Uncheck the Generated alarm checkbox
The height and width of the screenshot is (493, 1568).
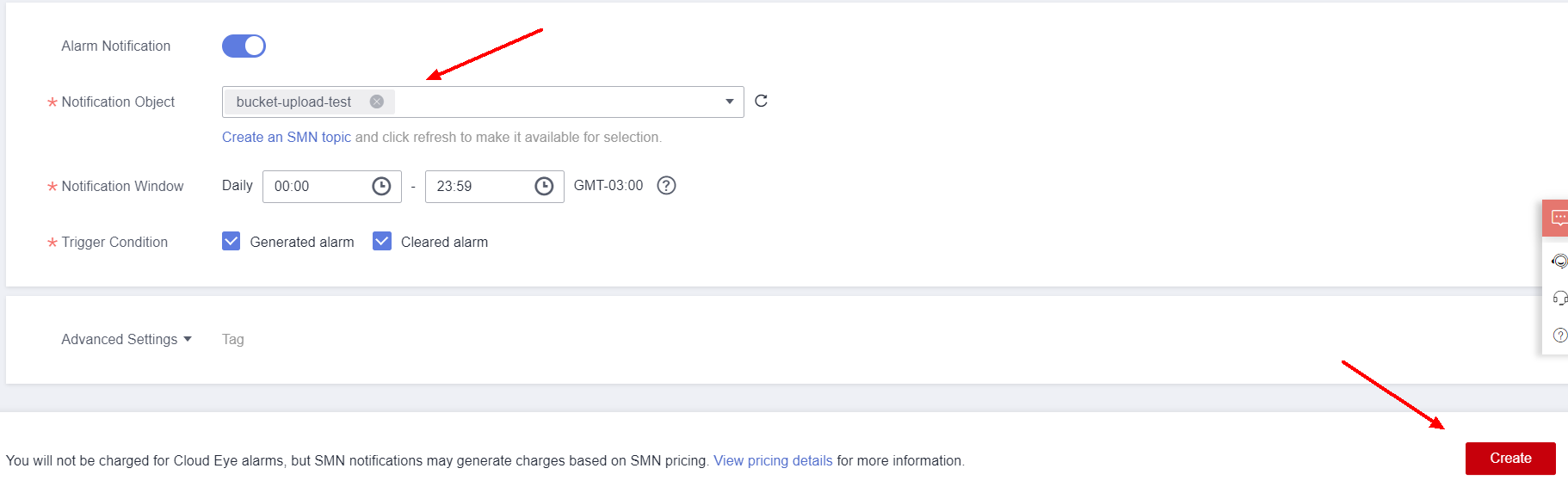[231, 242]
